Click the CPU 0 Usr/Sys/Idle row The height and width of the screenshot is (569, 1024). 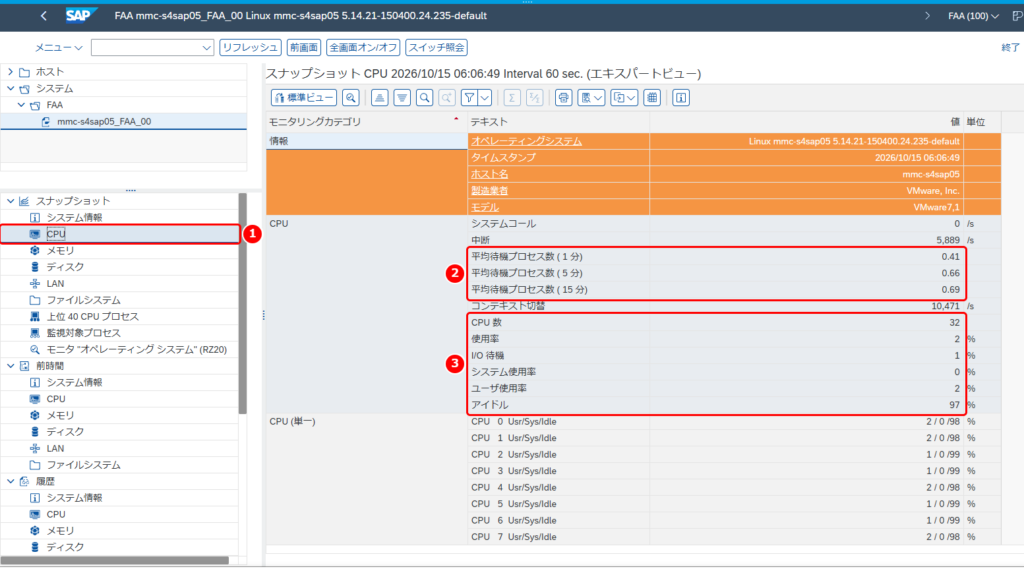pyautogui.click(x=734, y=422)
